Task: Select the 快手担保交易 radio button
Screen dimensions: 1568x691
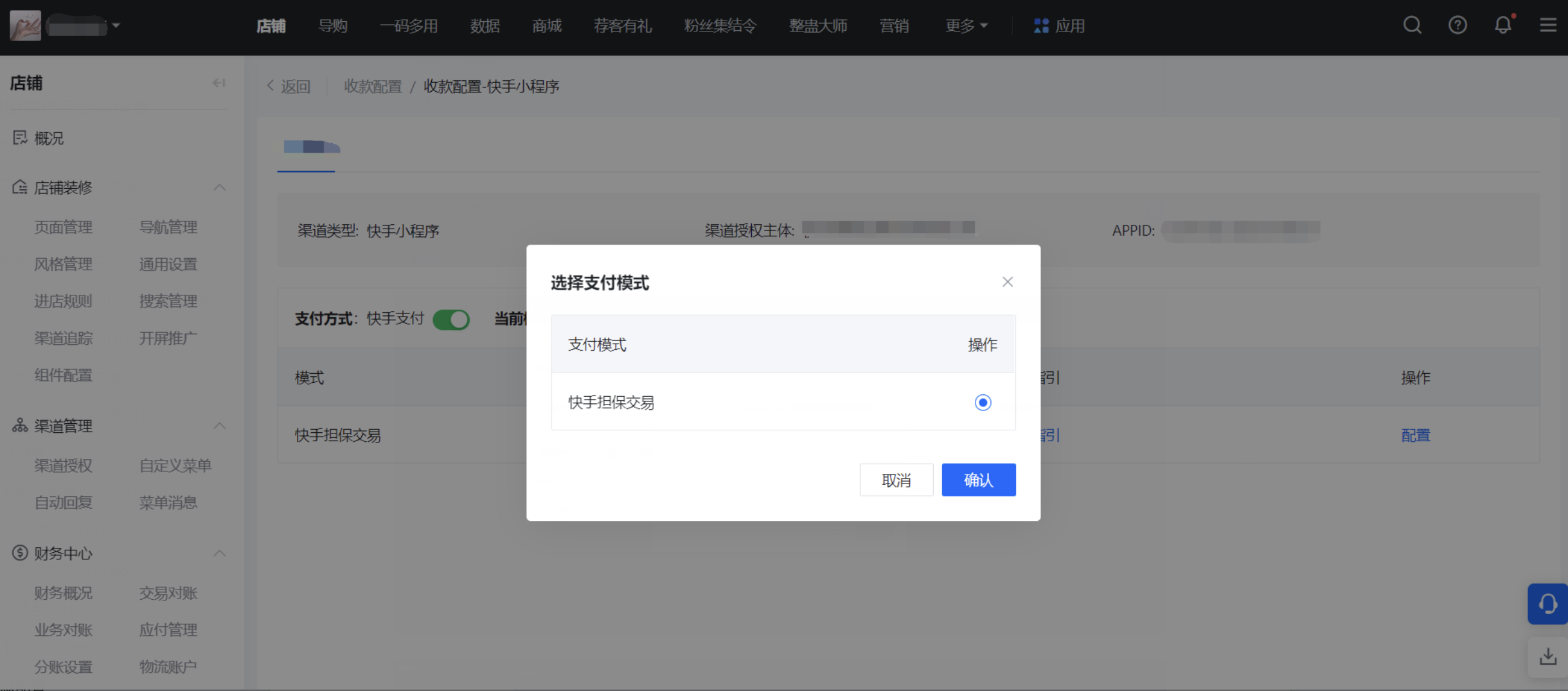Action: click(x=983, y=403)
